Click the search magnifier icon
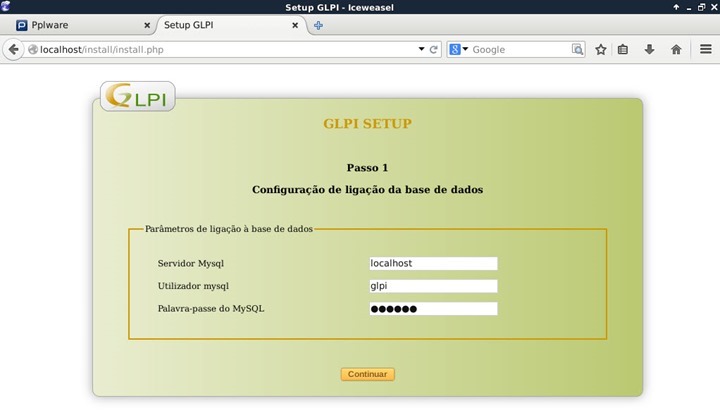This screenshot has width=720, height=413. tap(577, 49)
